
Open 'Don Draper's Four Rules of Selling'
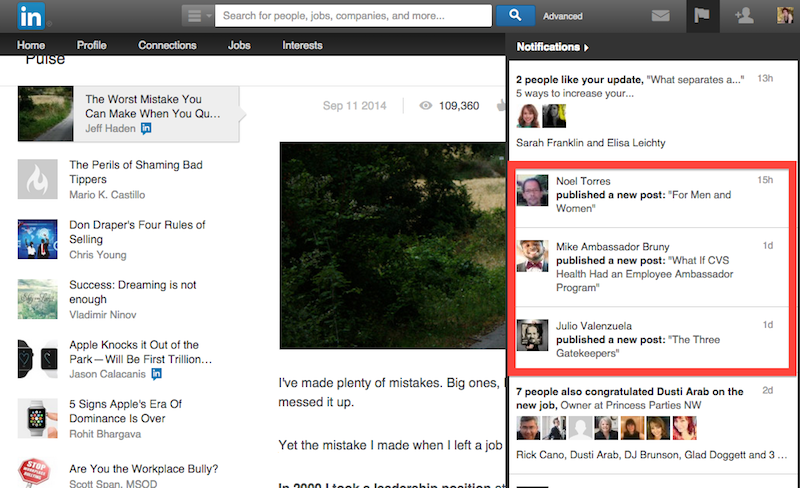coord(137,232)
